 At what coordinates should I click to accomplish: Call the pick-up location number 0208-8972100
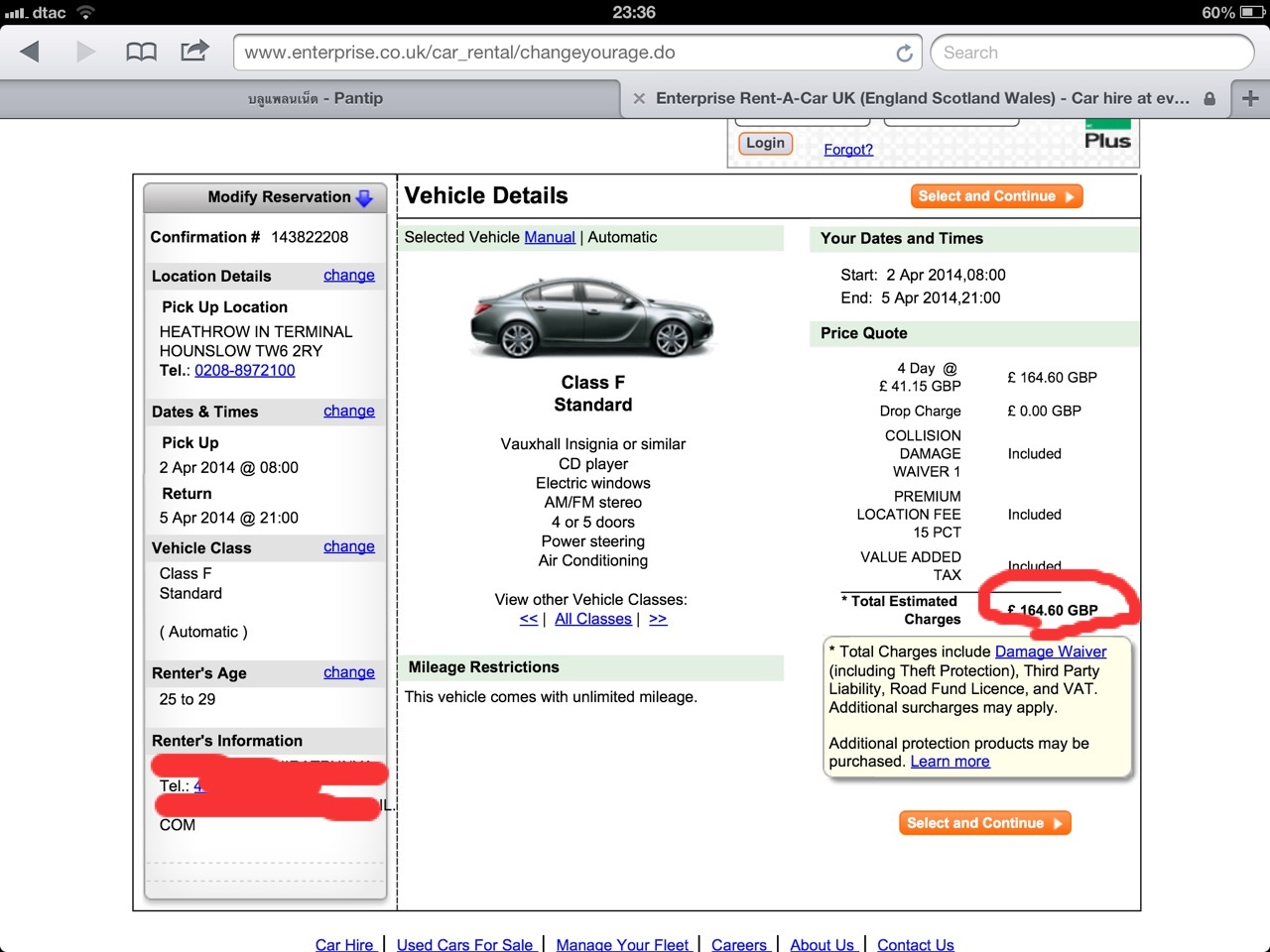tap(245, 371)
